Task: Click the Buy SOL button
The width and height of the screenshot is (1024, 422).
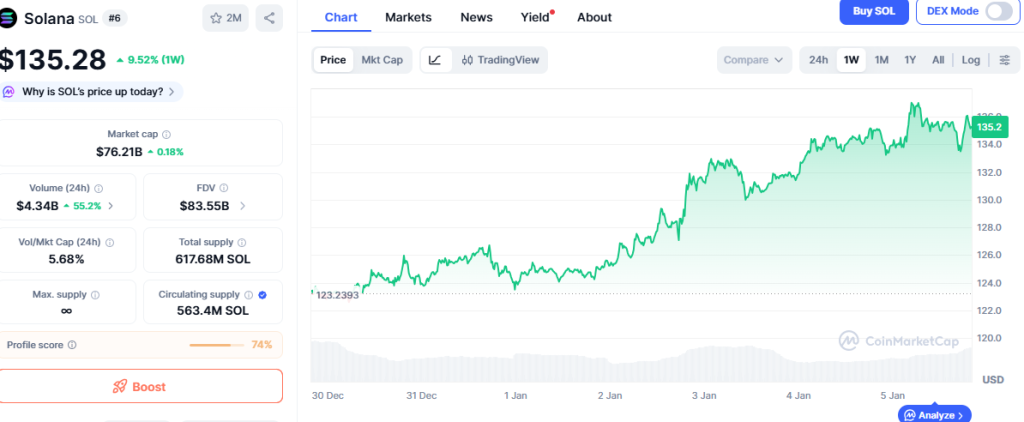Action: [873, 11]
